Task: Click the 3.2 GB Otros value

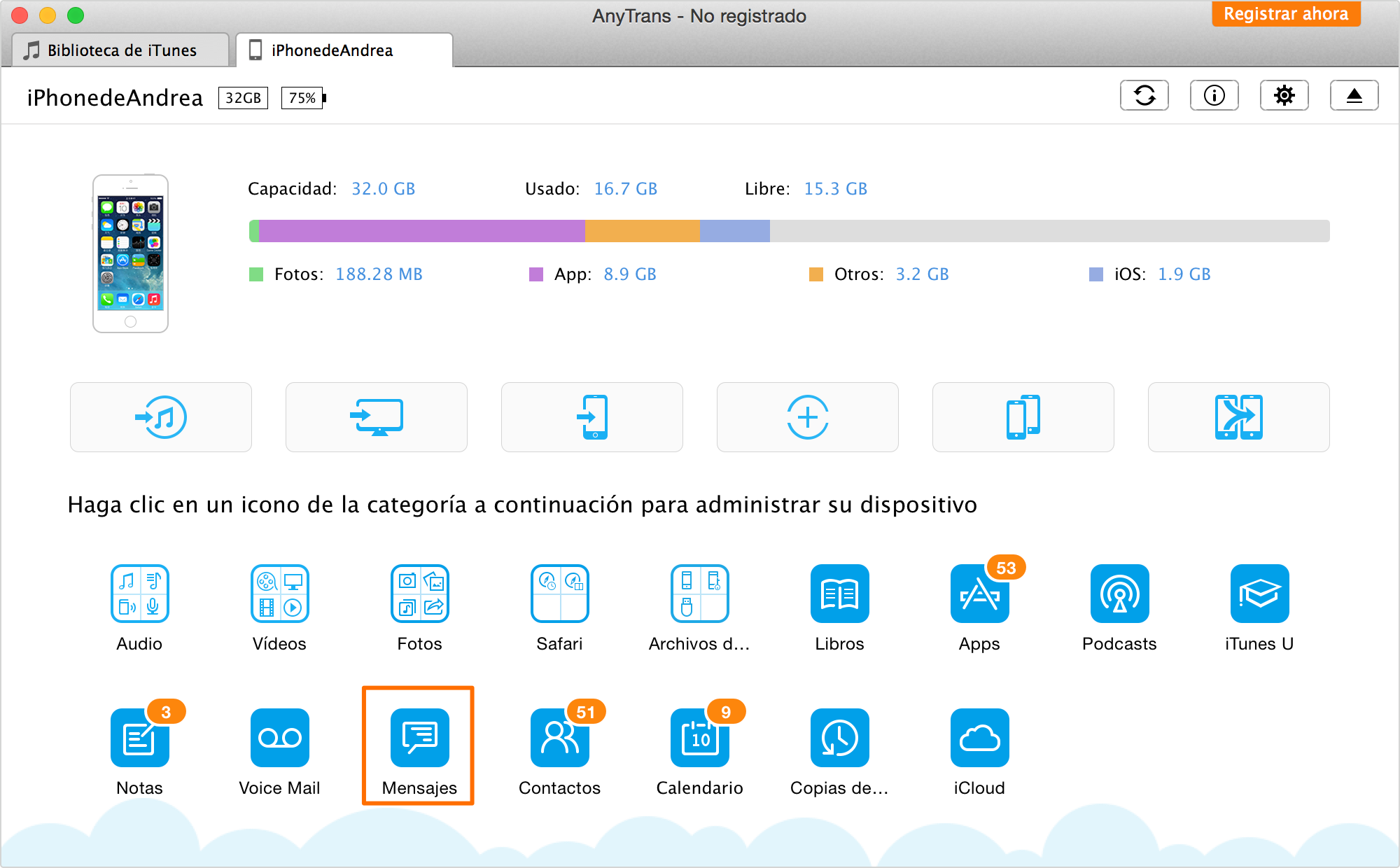Action: (923, 274)
